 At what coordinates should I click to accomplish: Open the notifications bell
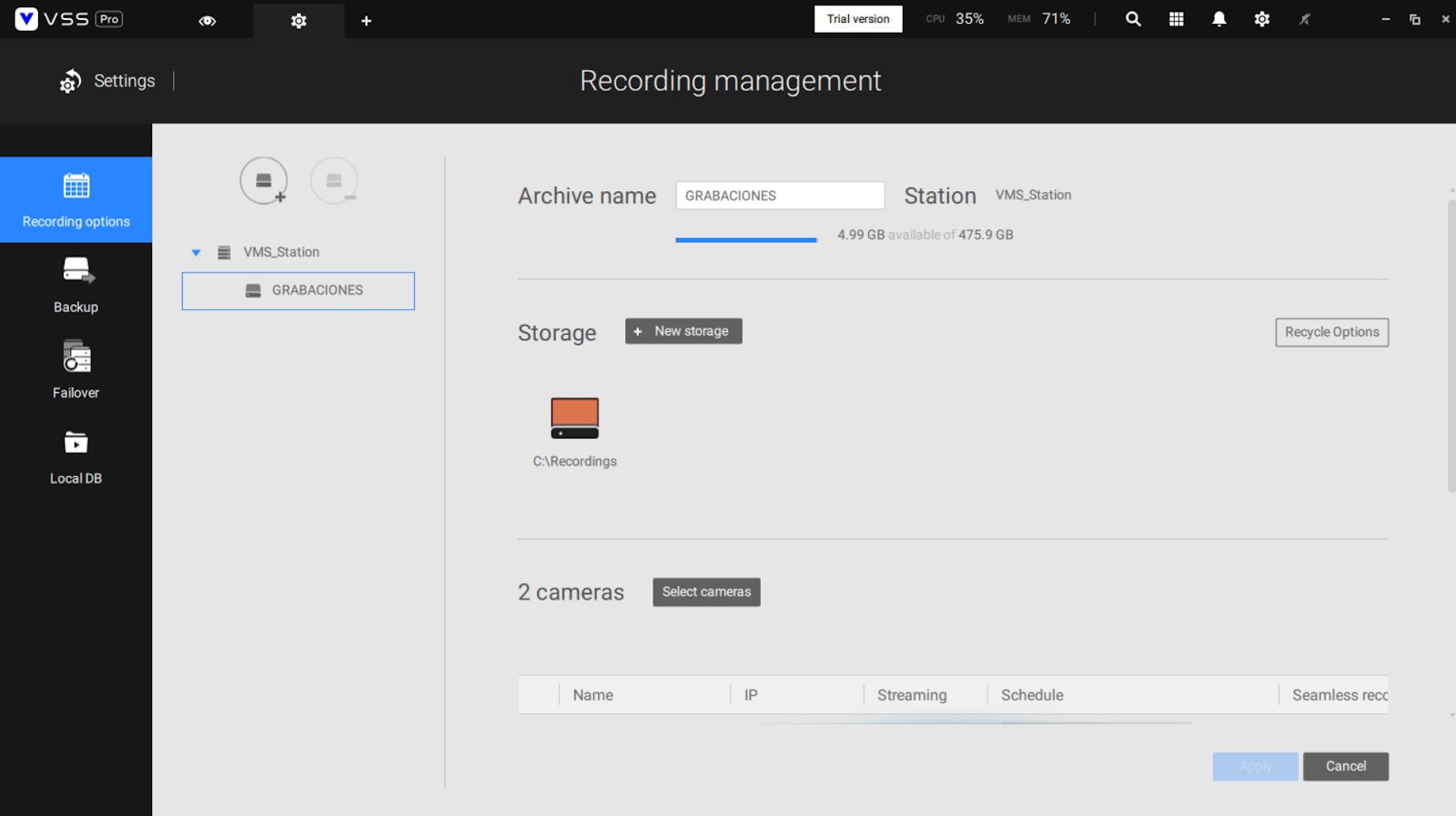1218,19
